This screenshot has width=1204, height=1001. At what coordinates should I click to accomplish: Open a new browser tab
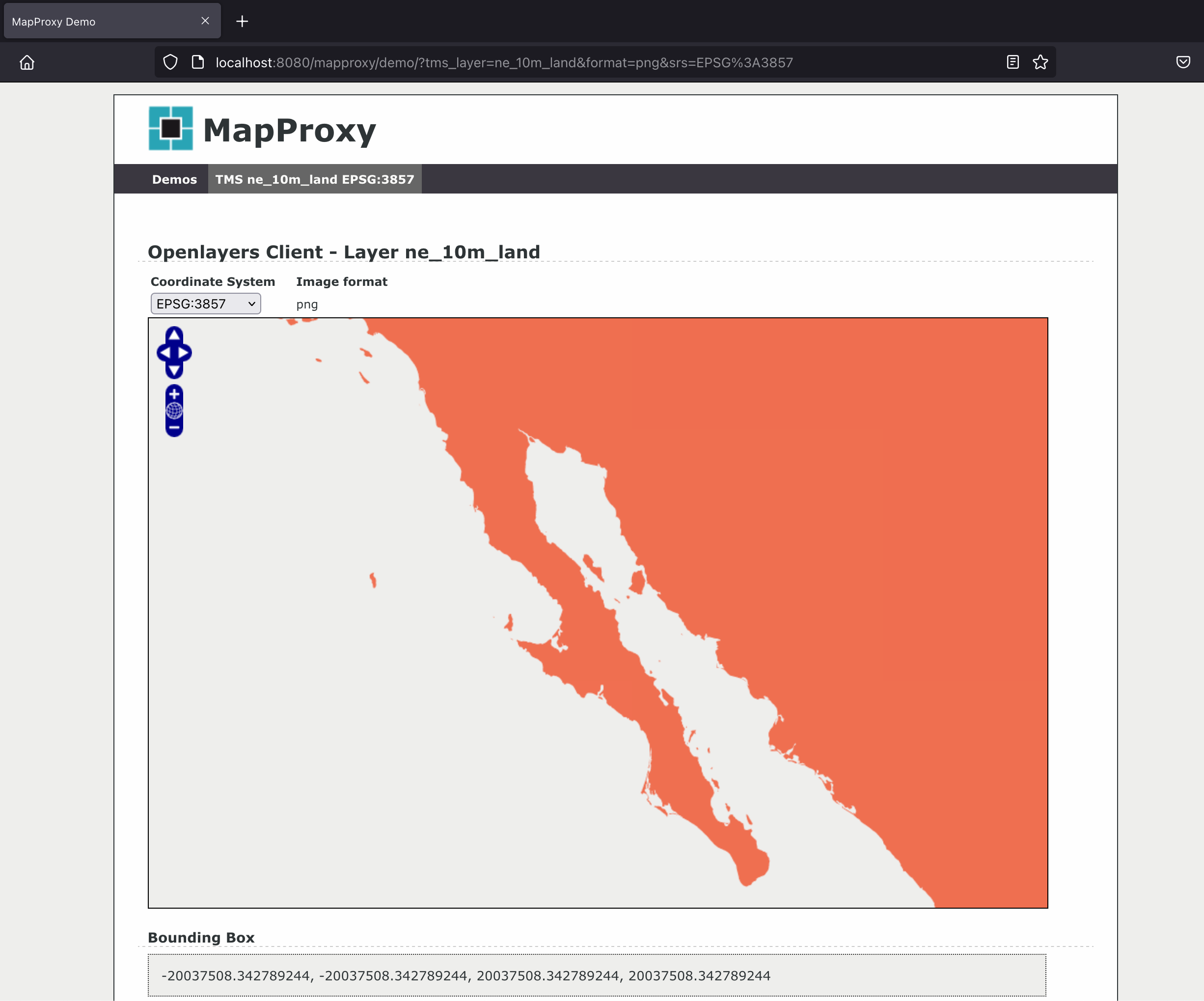point(242,21)
